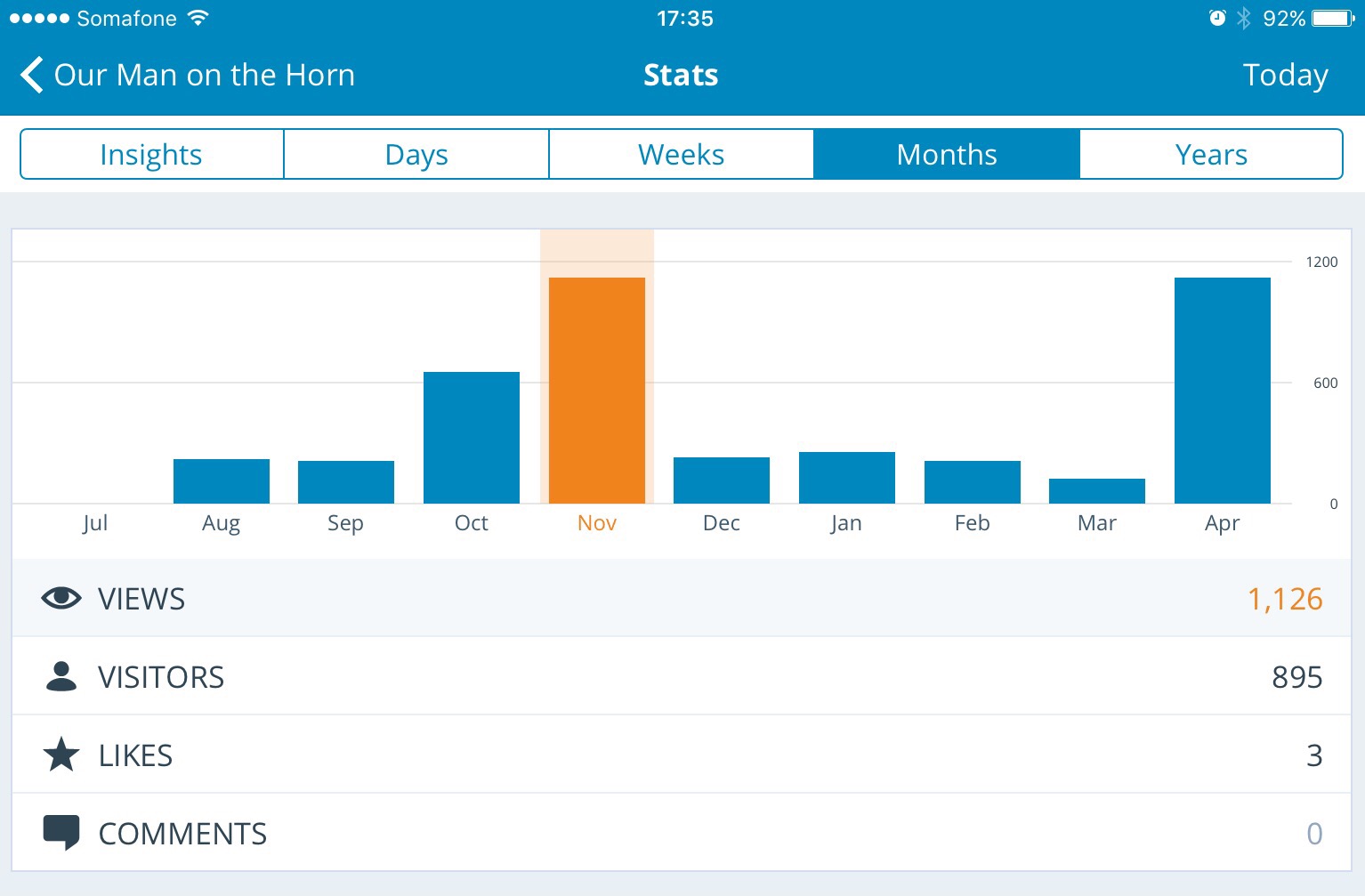This screenshot has width=1365, height=896.
Task: Open the Weeks stats tab
Action: pos(682,155)
